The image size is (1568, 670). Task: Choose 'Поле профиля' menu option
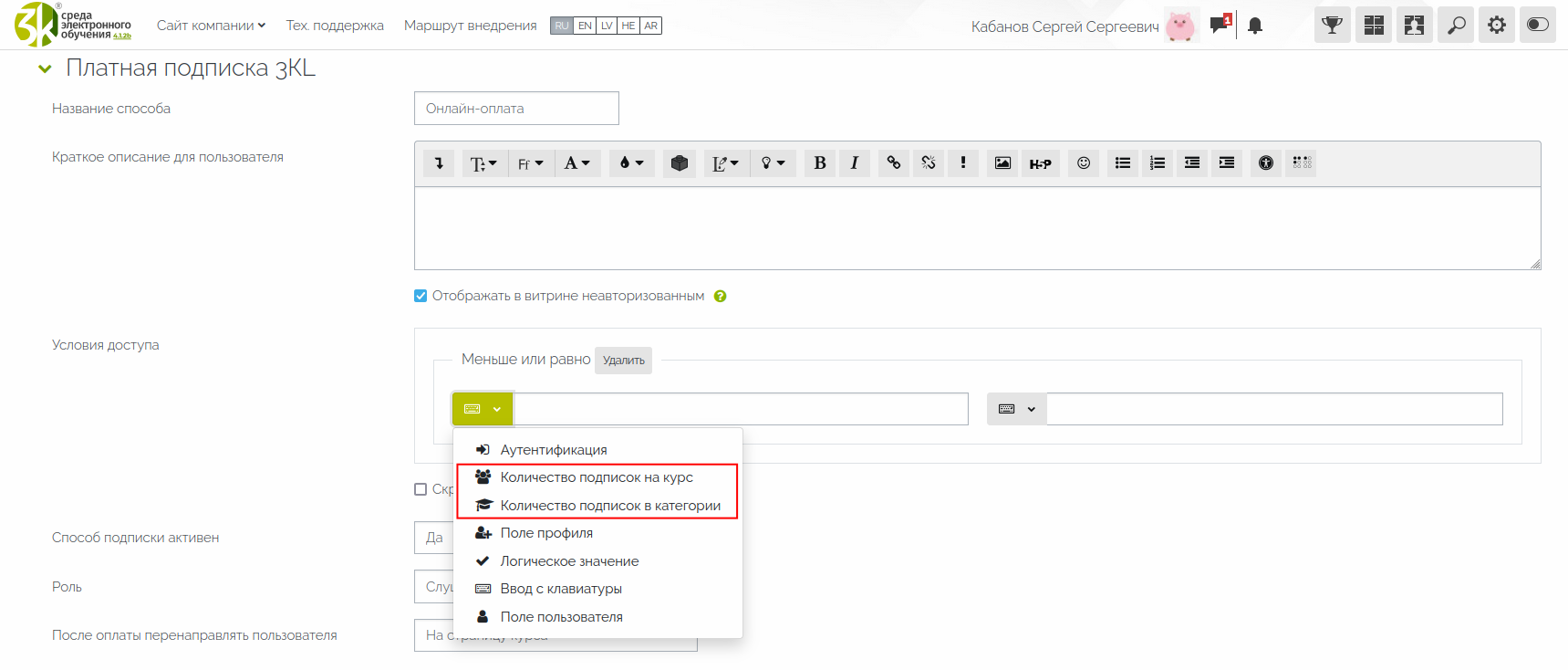[545, 533]
